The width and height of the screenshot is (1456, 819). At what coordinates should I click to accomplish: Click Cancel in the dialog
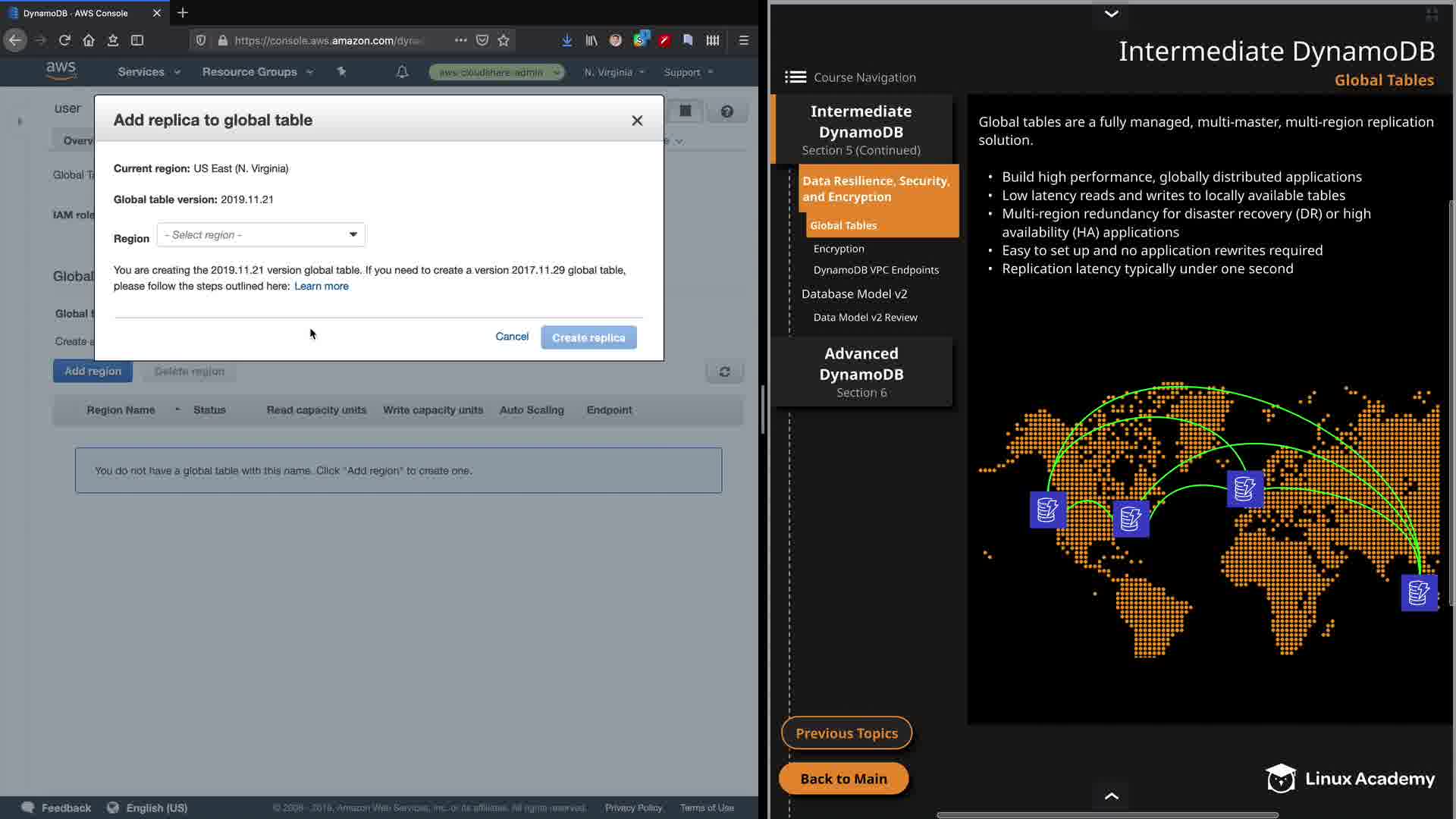pos(512,337)
